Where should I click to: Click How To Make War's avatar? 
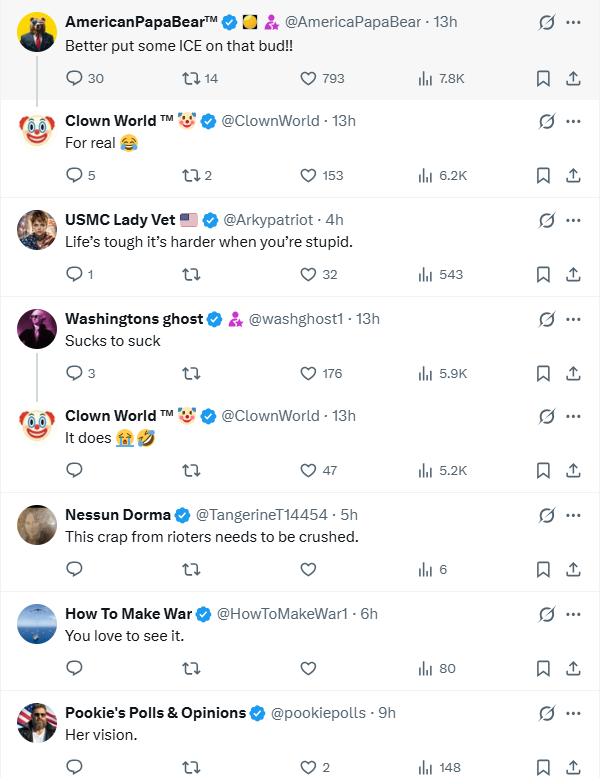point(37,623)
